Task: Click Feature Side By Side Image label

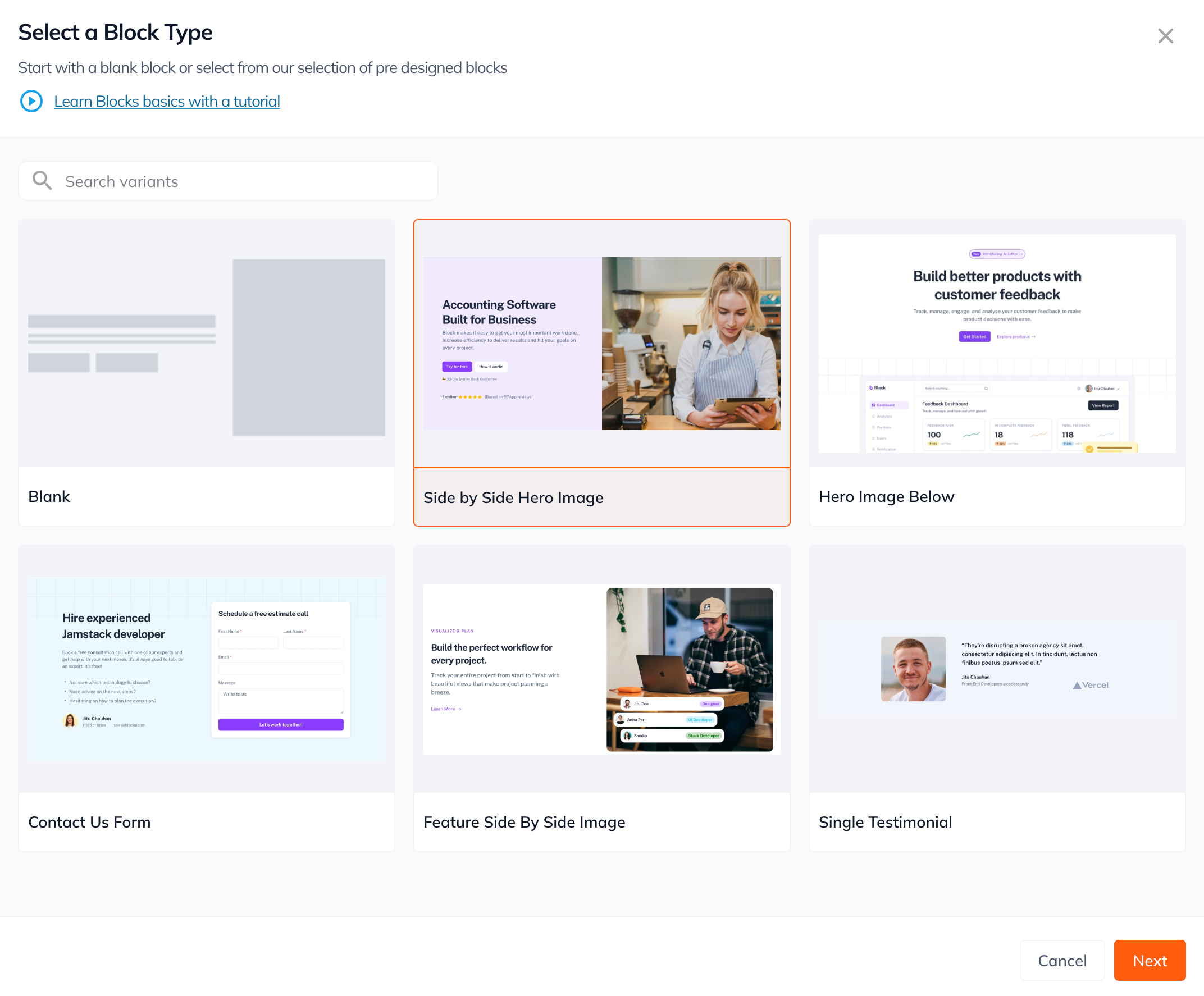Action: coord(524,823)
